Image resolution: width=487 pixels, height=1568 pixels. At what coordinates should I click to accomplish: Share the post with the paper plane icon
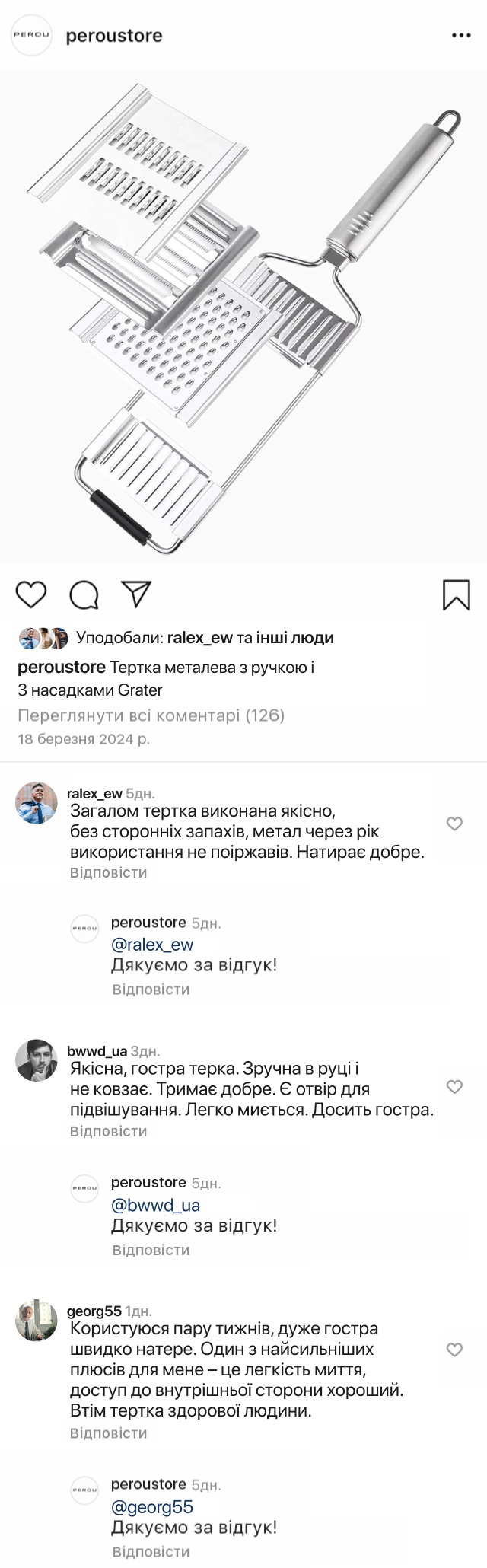(x=137, y=594)
